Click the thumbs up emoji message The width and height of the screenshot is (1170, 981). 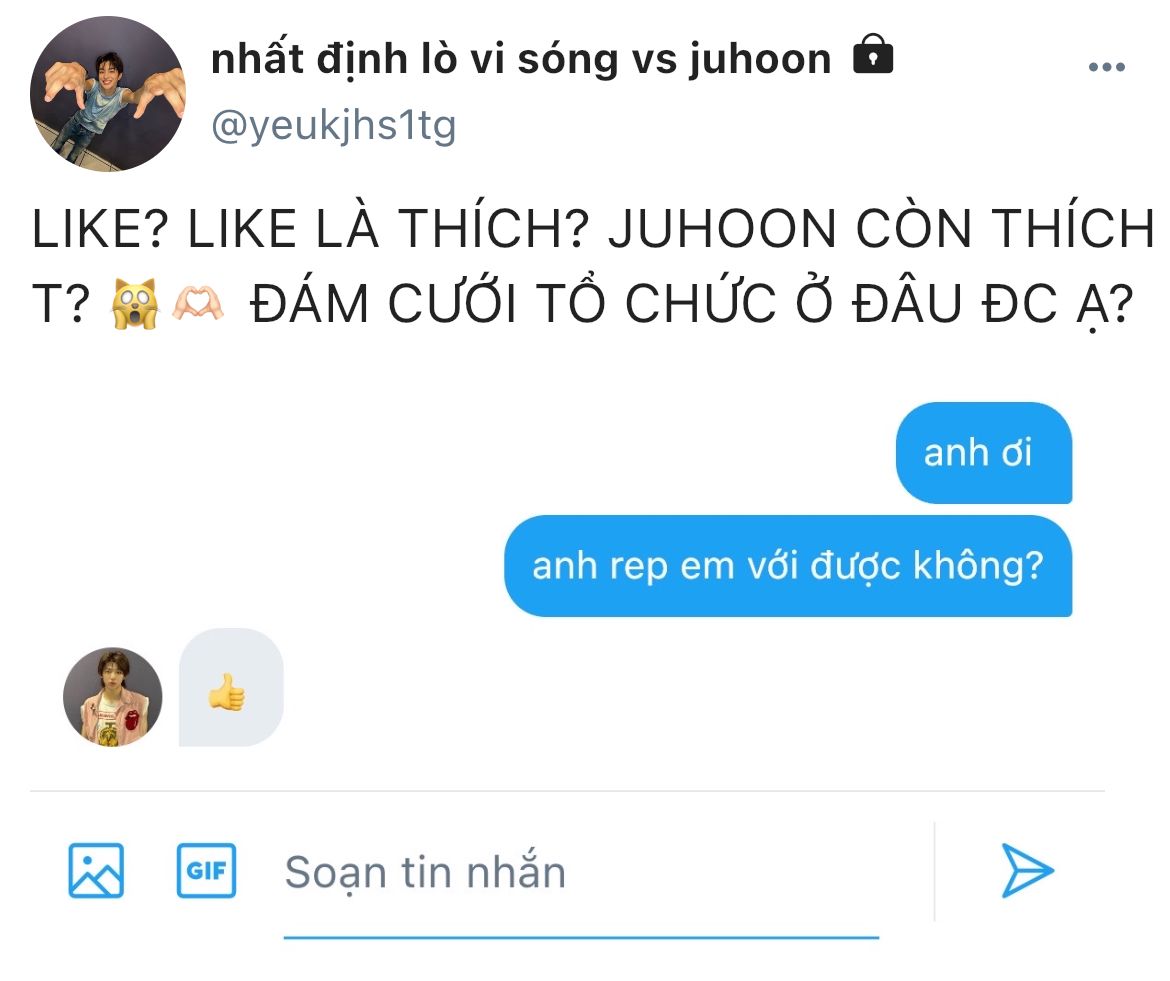click(227, 692)
